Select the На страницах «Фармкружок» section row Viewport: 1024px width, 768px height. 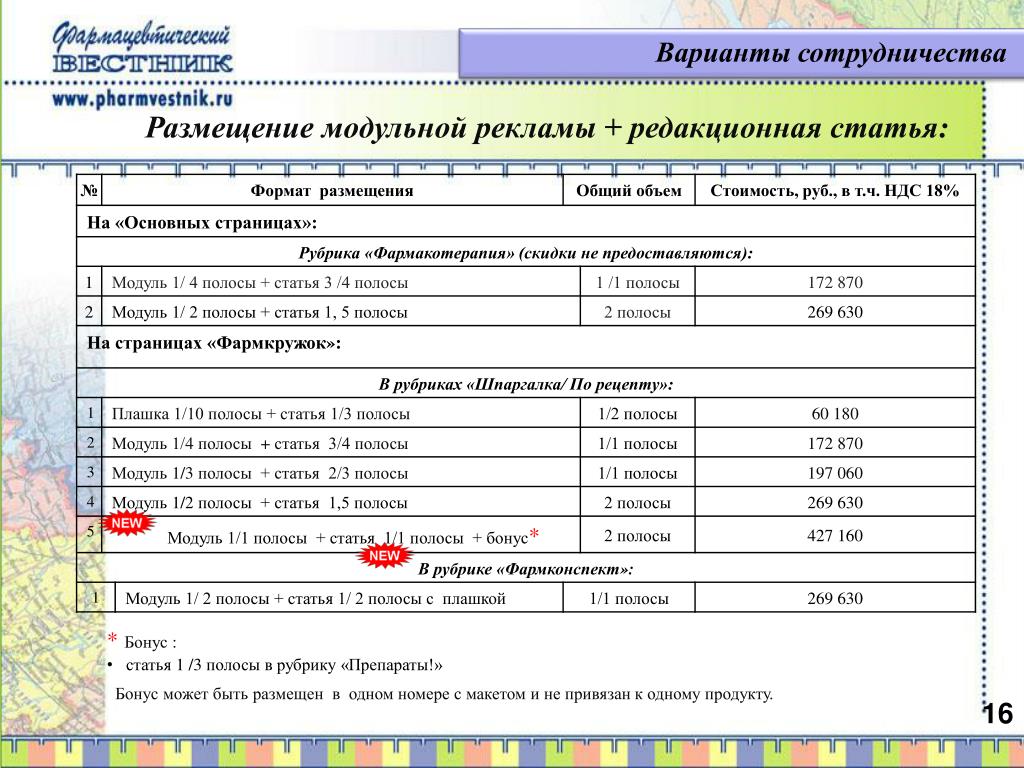(x=526, y=347)
